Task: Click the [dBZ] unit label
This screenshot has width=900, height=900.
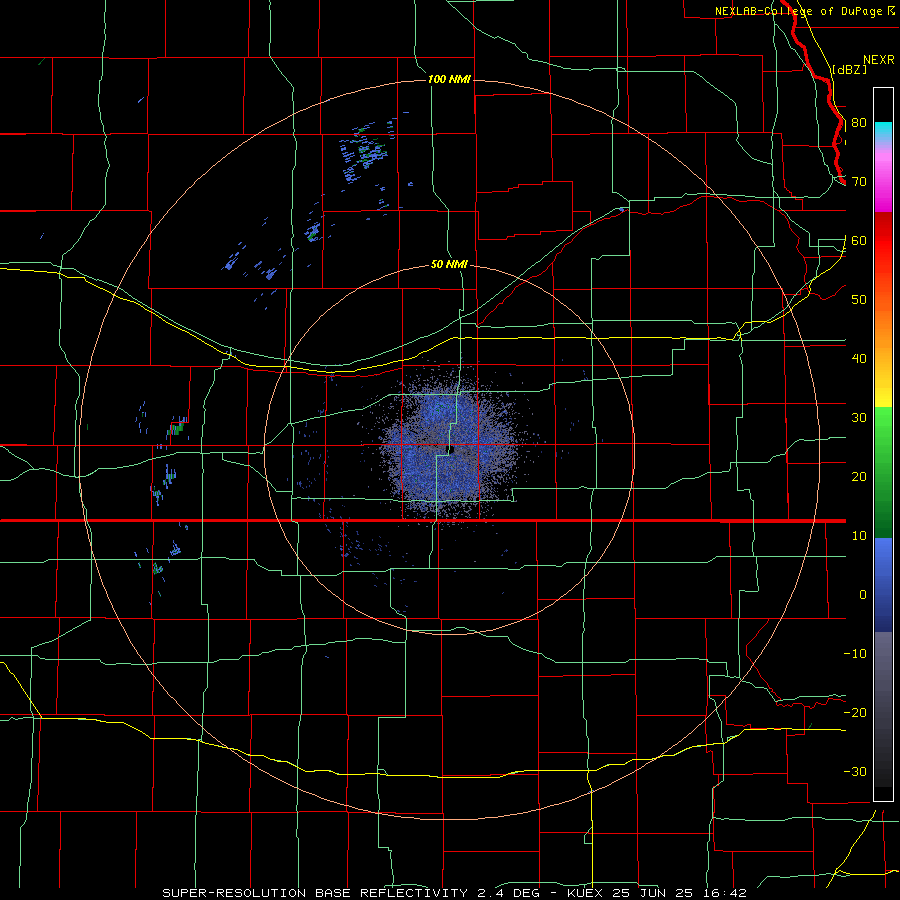Action: click(849, 70)
